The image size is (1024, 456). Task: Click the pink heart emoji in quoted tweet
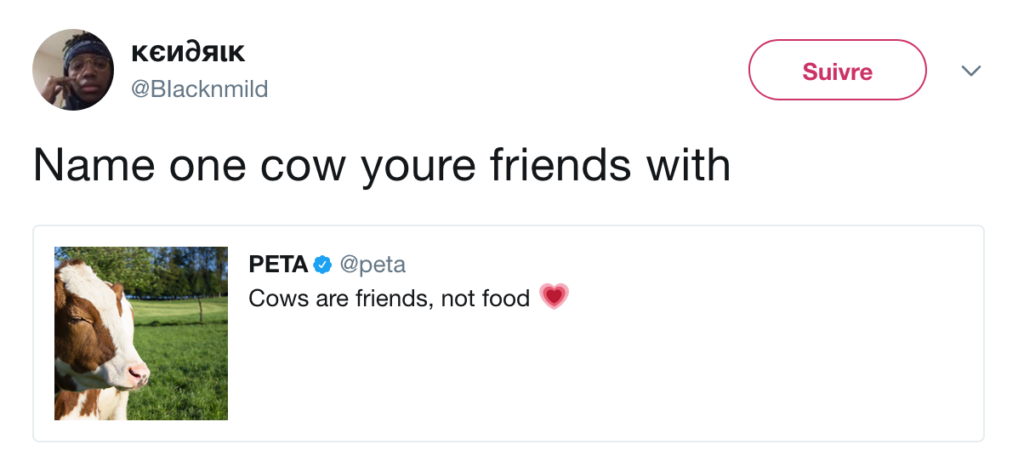click(x=553, y=297)
